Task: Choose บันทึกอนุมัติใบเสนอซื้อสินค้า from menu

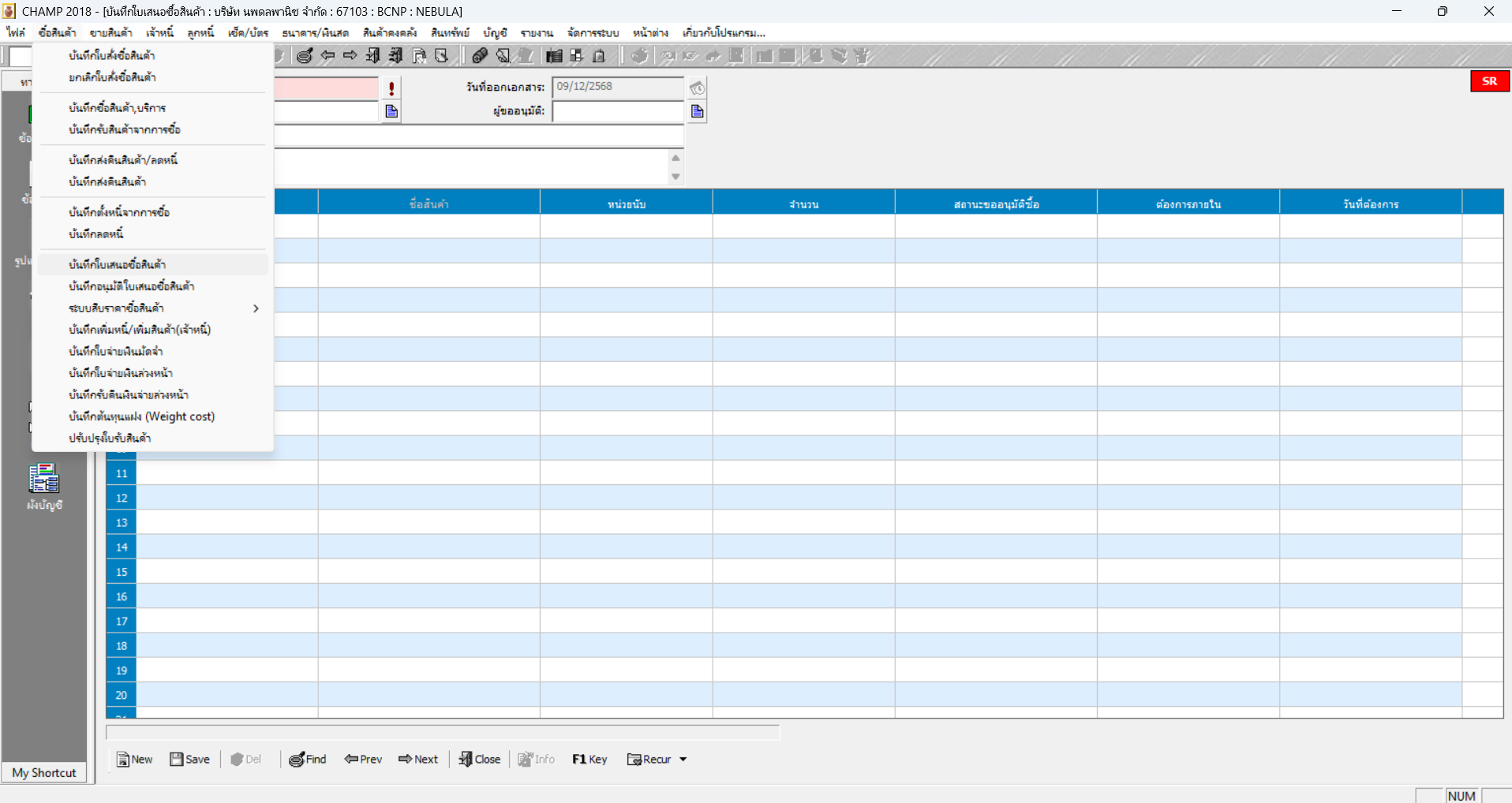Action: pos(131,286)
